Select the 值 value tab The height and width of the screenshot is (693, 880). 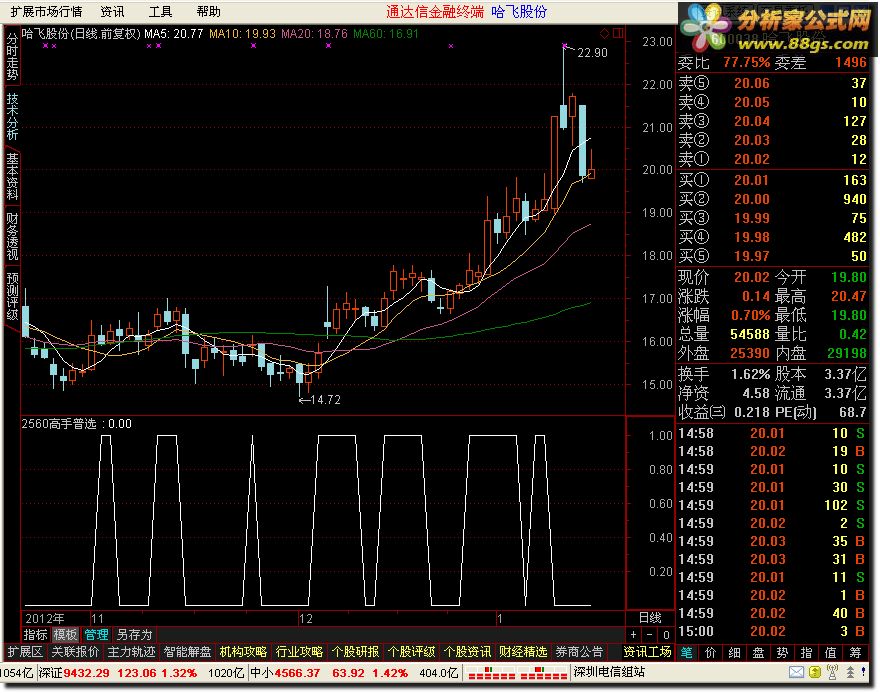click(831, 653)
